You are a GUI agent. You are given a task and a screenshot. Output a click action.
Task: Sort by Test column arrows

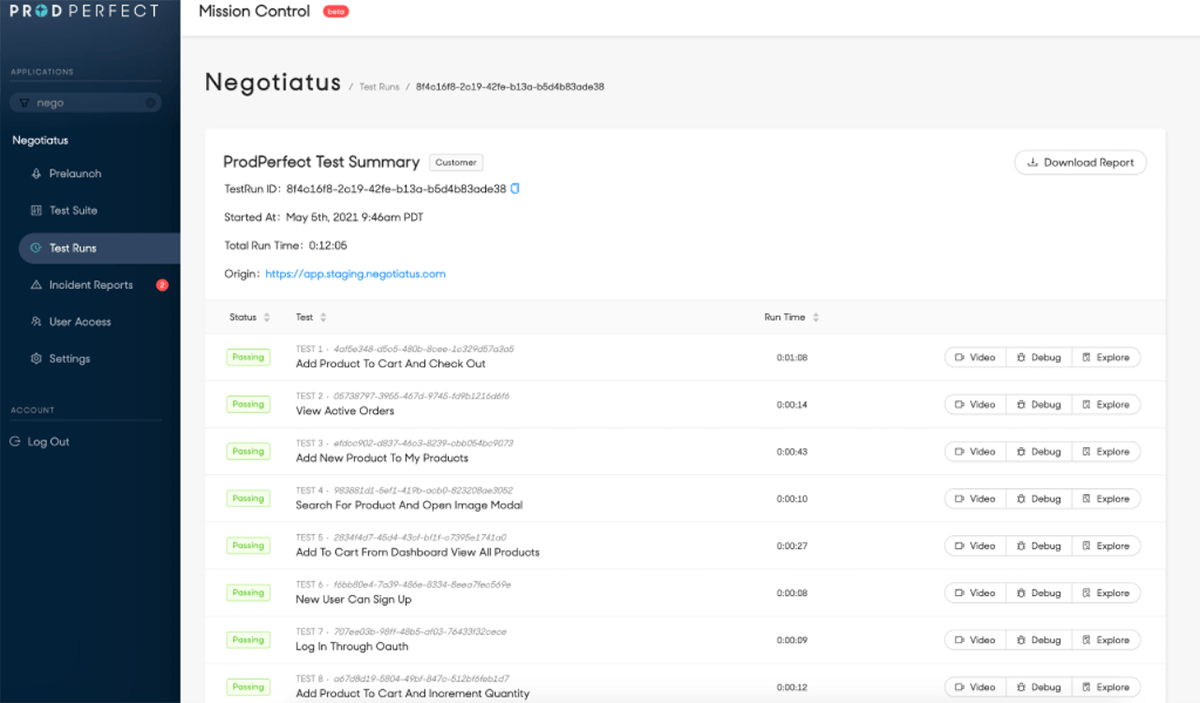[323, 317]
